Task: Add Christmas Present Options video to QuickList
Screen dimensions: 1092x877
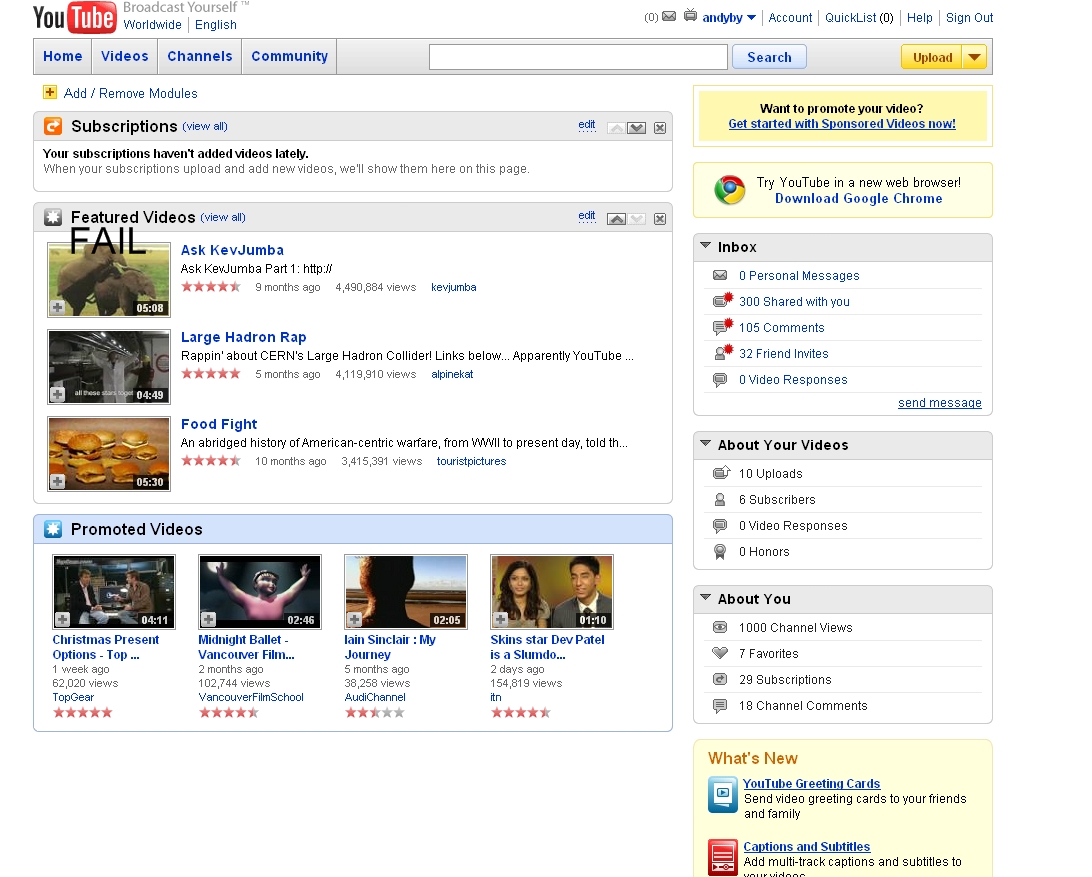Action: pyautogui.click(x=63, y=619)
